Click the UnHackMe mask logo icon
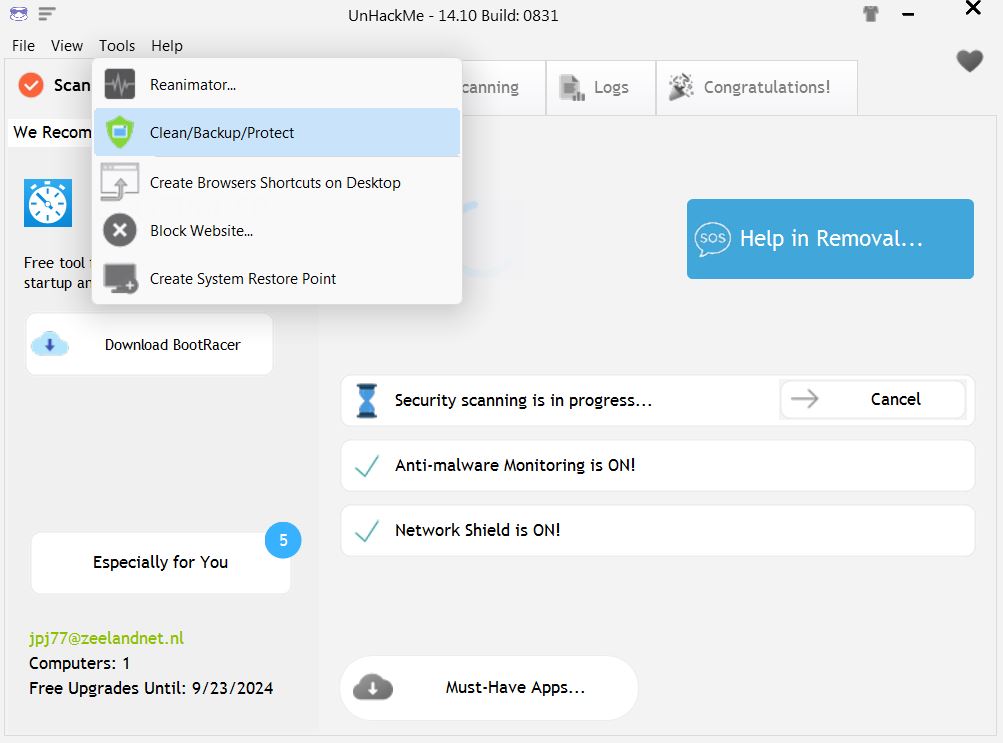The width and height of the screenshot is (1003, 743). 19,13
